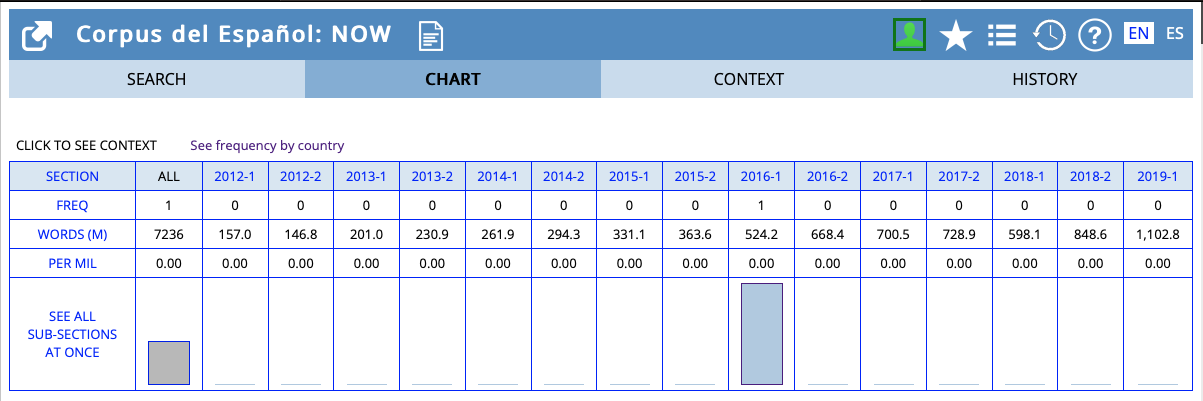Click the words value 524.2
Image resolution: width=1203 pixels, height=401 pixels.
coord(762,233)
